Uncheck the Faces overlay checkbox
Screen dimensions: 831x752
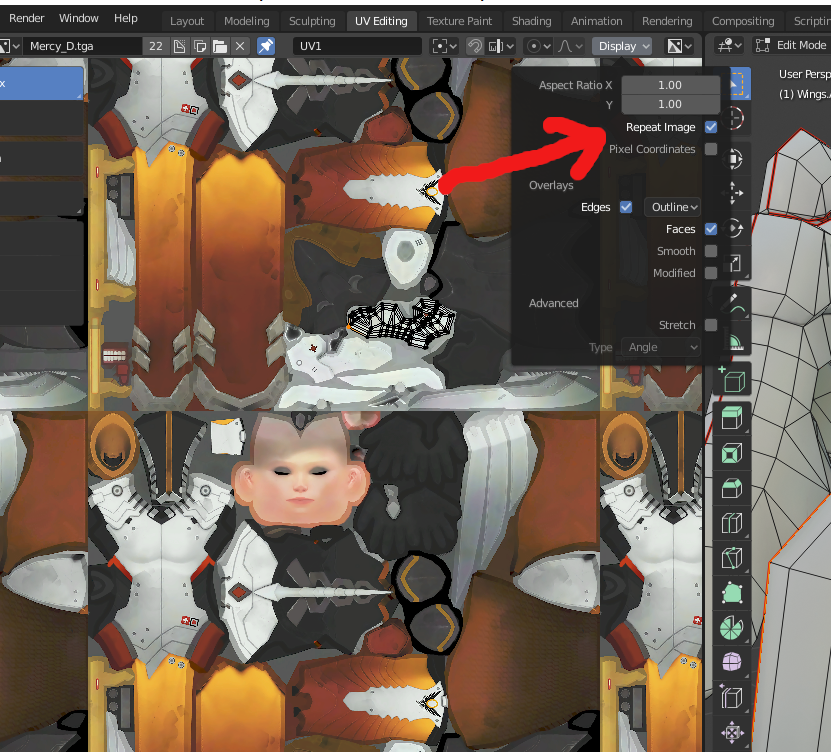tap(711, 229)
